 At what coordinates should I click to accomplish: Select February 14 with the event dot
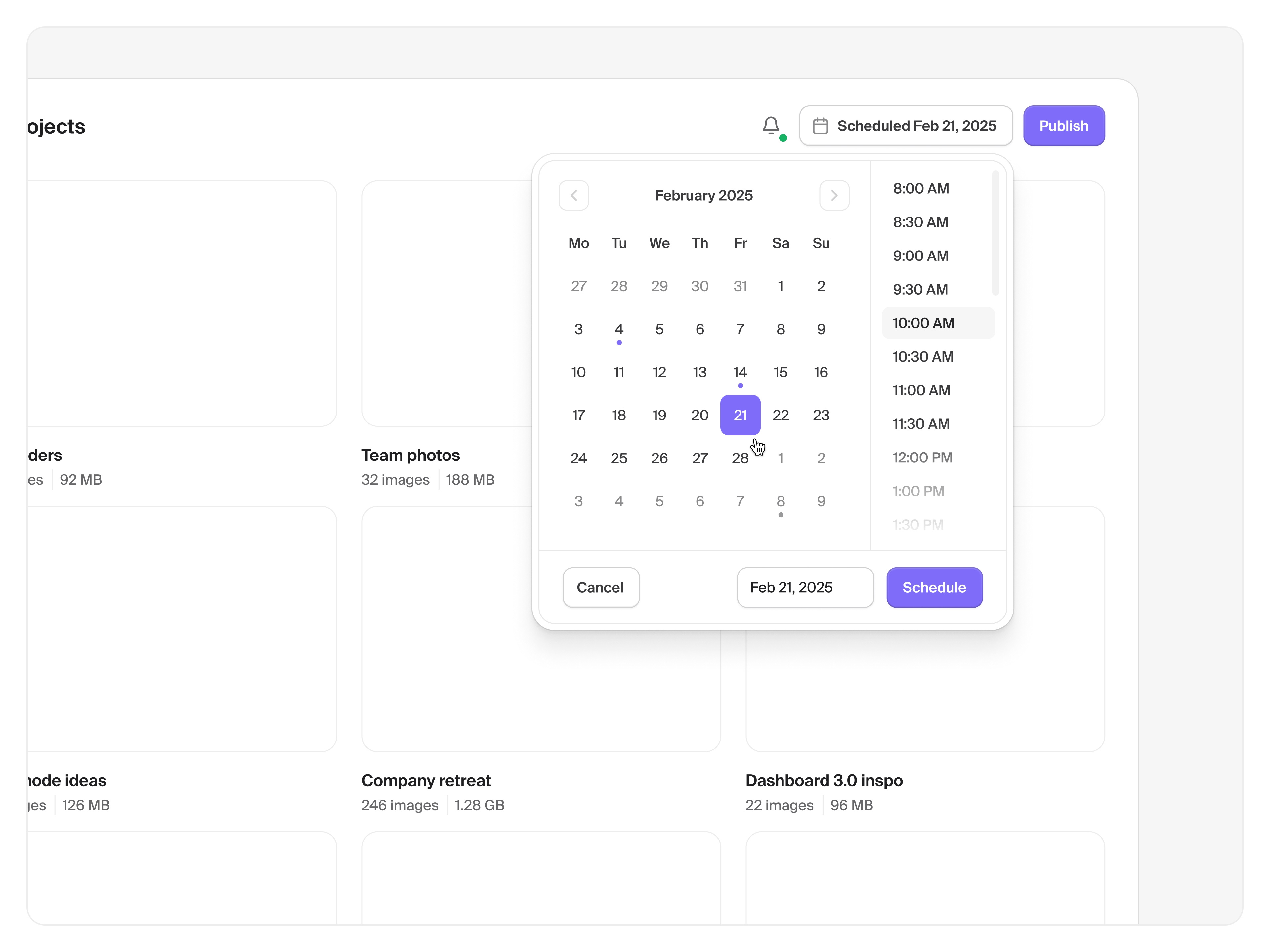click(740, 372)
